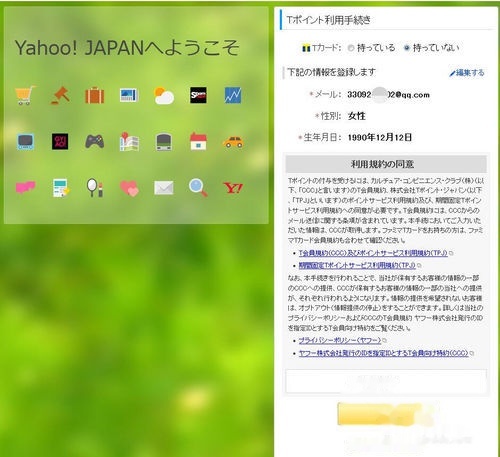Open the calculator notepad icon
This screenshot has width=500, height=457.
[61, 188]
